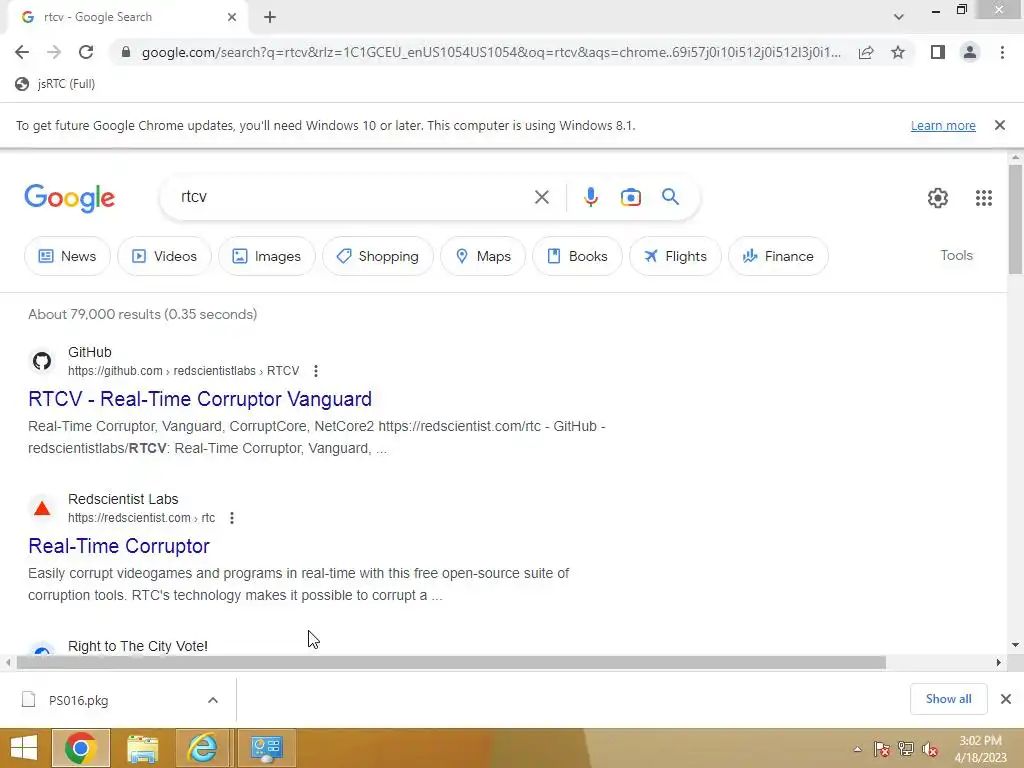
Task: Open the search Tools options
Action: click(x=956, y=255)
